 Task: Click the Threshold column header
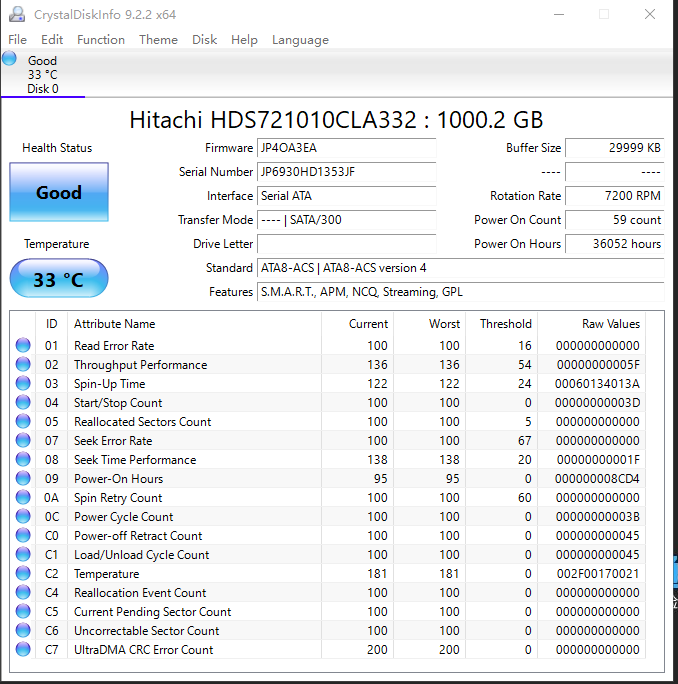(x=502, y=324)
